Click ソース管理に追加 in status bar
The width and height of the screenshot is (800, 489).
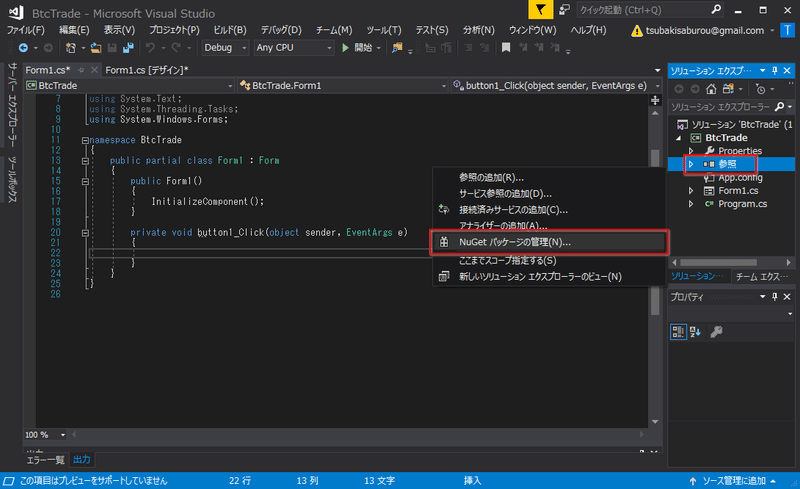click(734, 481)
